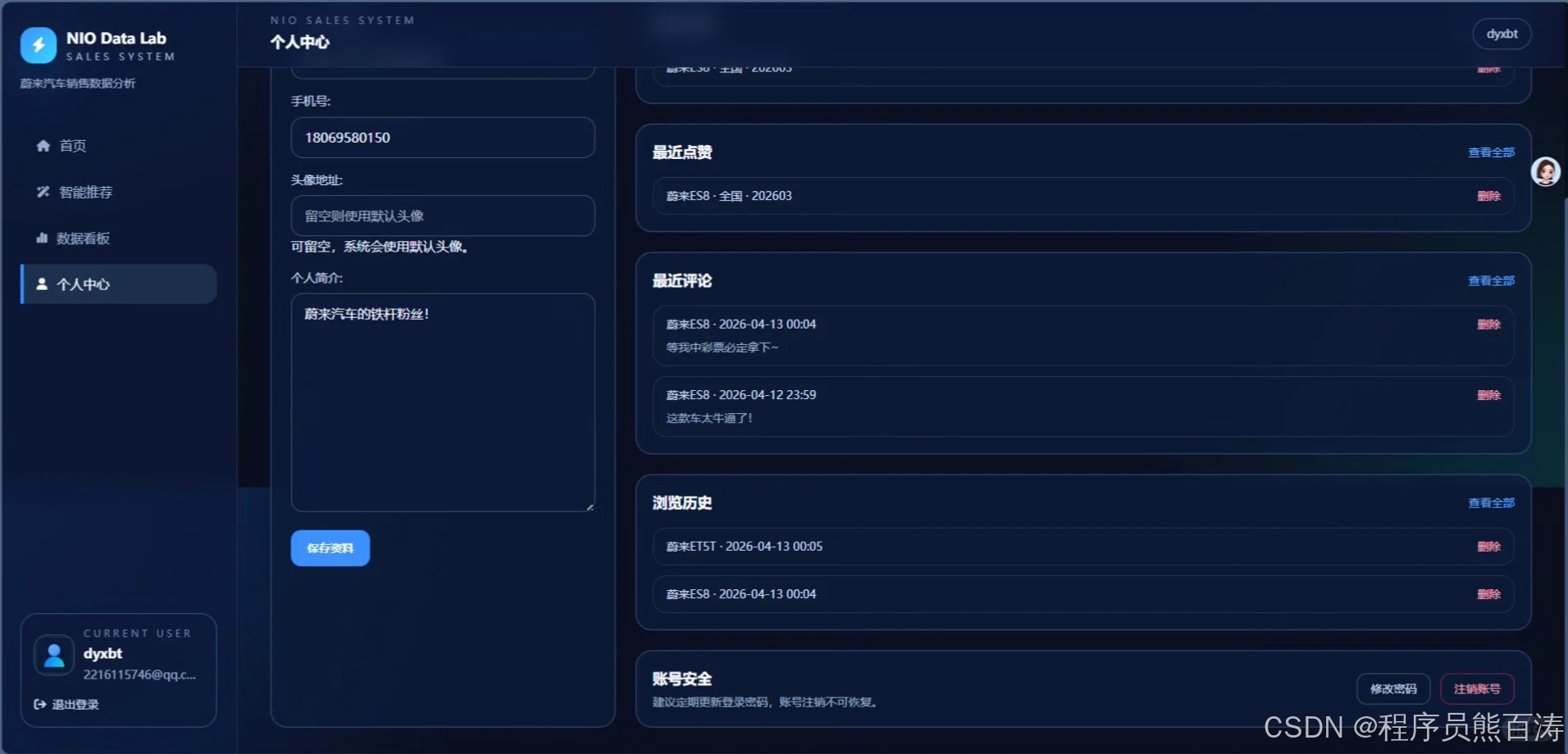Log out via 退出登录
Screen dimensions: 1568x754
coord(66,705)
